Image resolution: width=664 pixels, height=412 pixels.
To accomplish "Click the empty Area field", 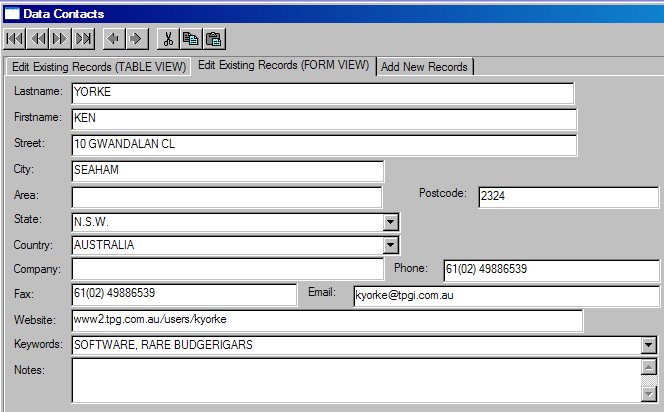I will 227,197.
